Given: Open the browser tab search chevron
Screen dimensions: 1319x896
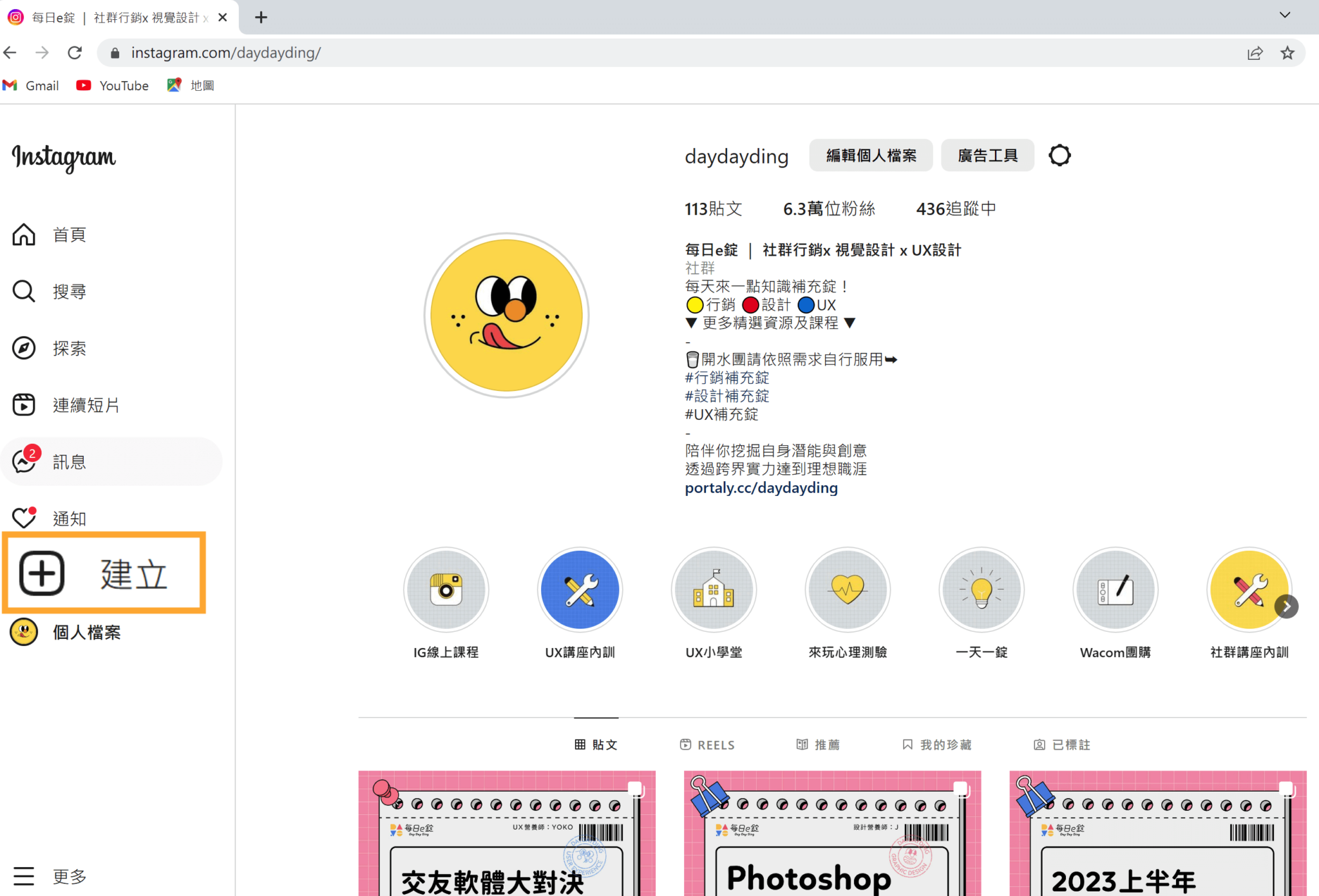Looking at the screenshot, I should pyautogui.click(x=1285, y=14).
